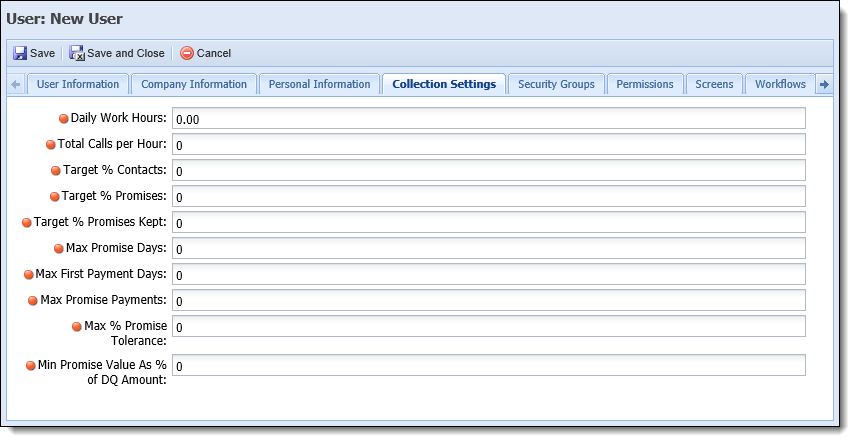Focus the Max Promise Days field

[489, 248]
